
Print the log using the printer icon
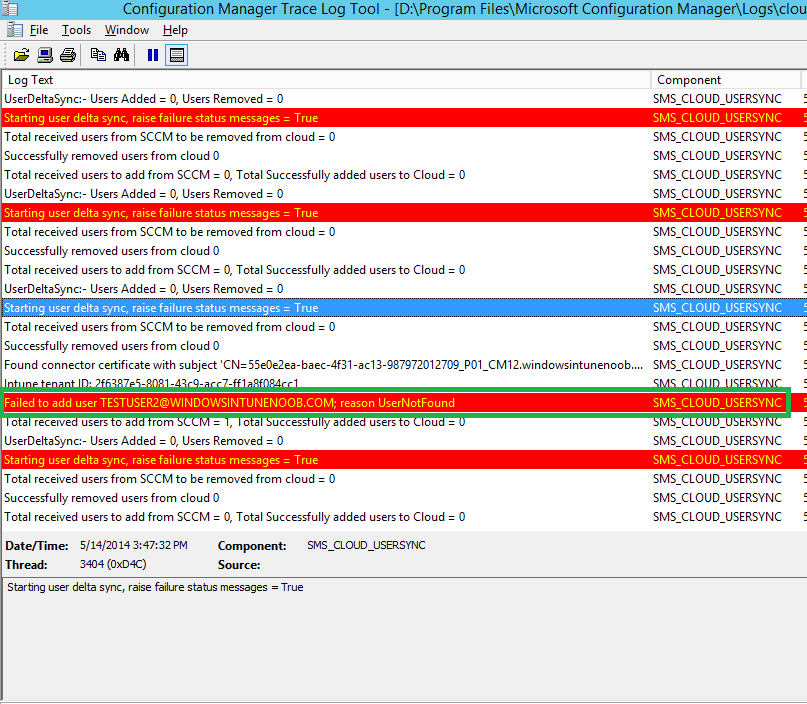click(68, 55)
